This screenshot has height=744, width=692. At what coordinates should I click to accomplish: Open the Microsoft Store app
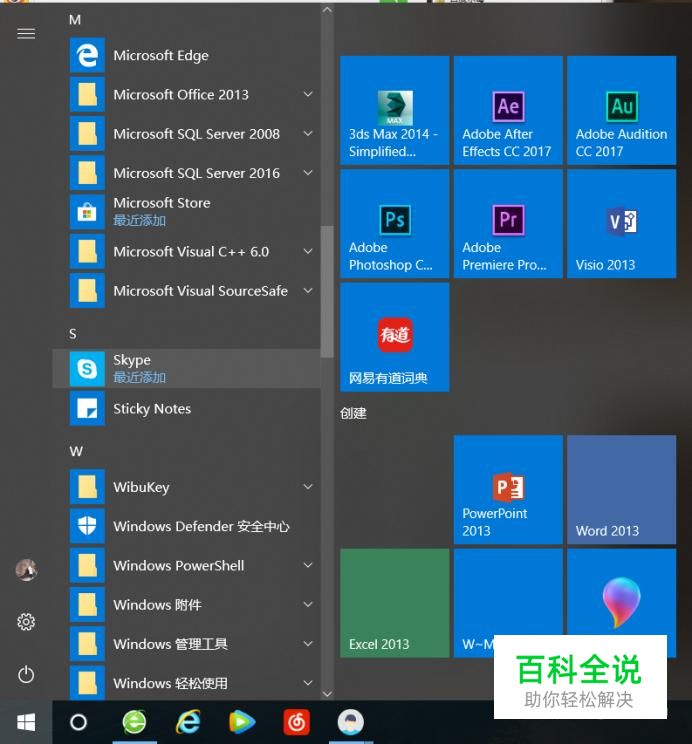[x=186, y=212]
